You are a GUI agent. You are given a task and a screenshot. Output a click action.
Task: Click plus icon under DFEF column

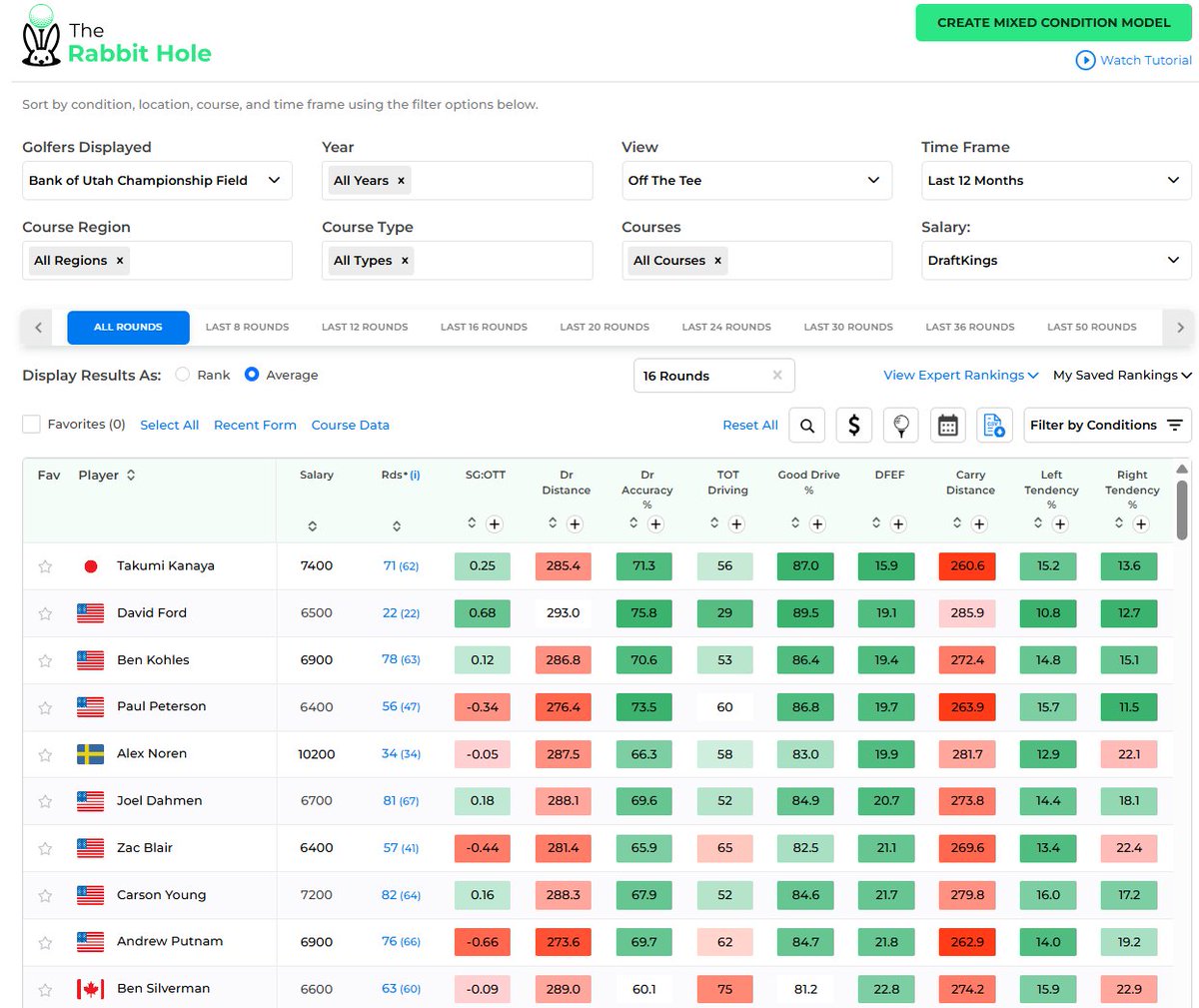(898, 523)
